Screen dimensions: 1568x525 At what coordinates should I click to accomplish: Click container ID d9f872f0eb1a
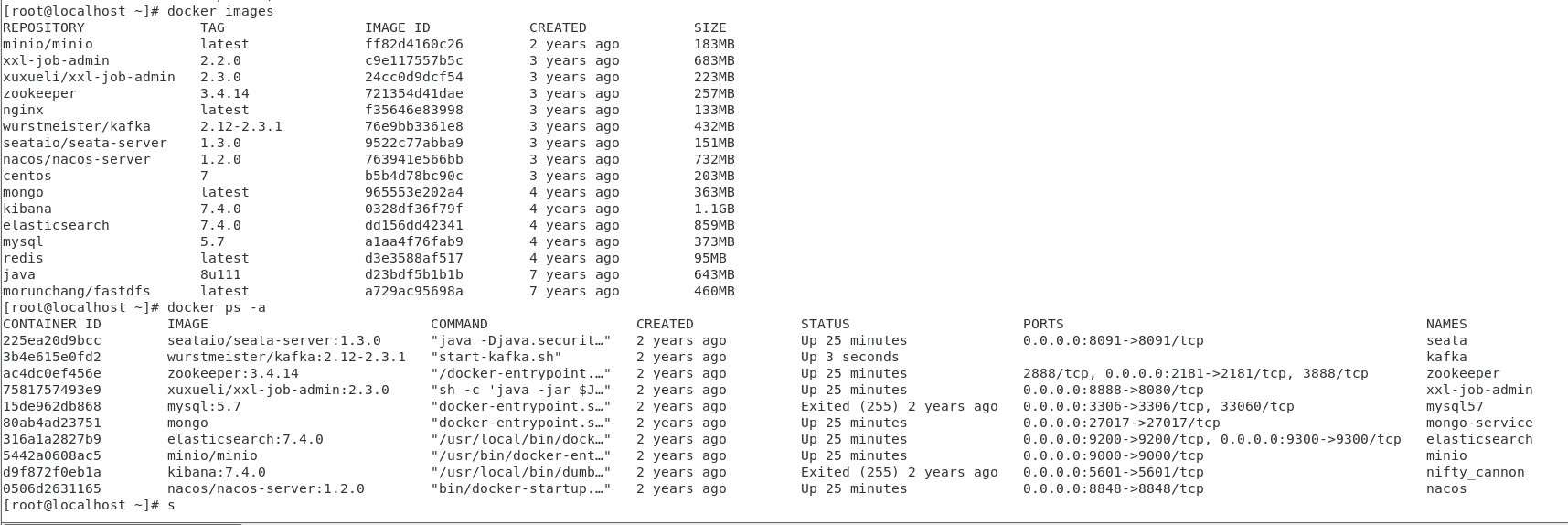point(52,472)
